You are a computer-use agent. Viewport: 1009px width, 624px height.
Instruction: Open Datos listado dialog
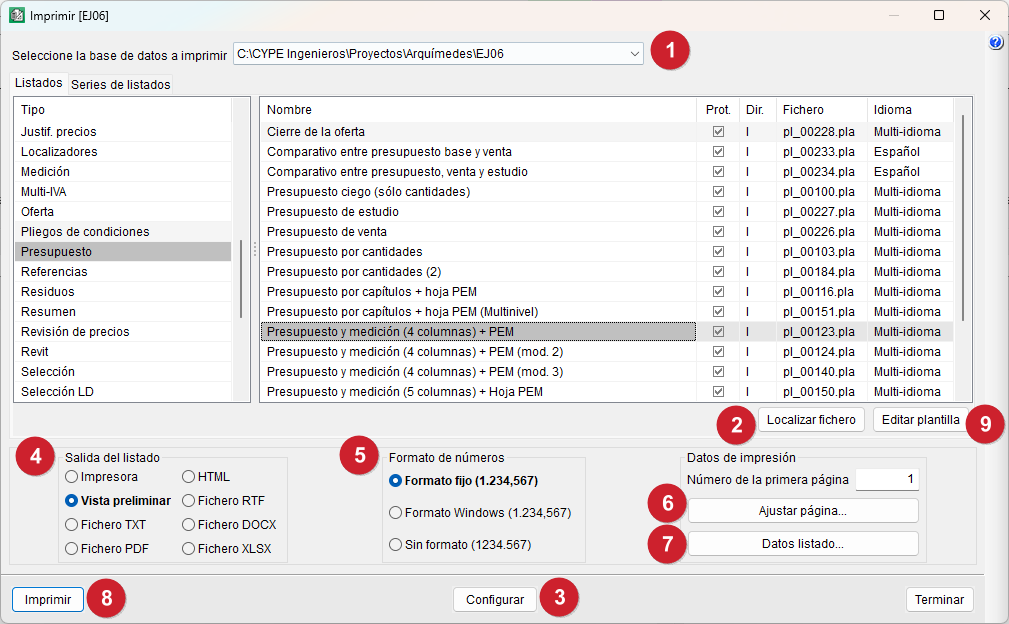(802, 544)
